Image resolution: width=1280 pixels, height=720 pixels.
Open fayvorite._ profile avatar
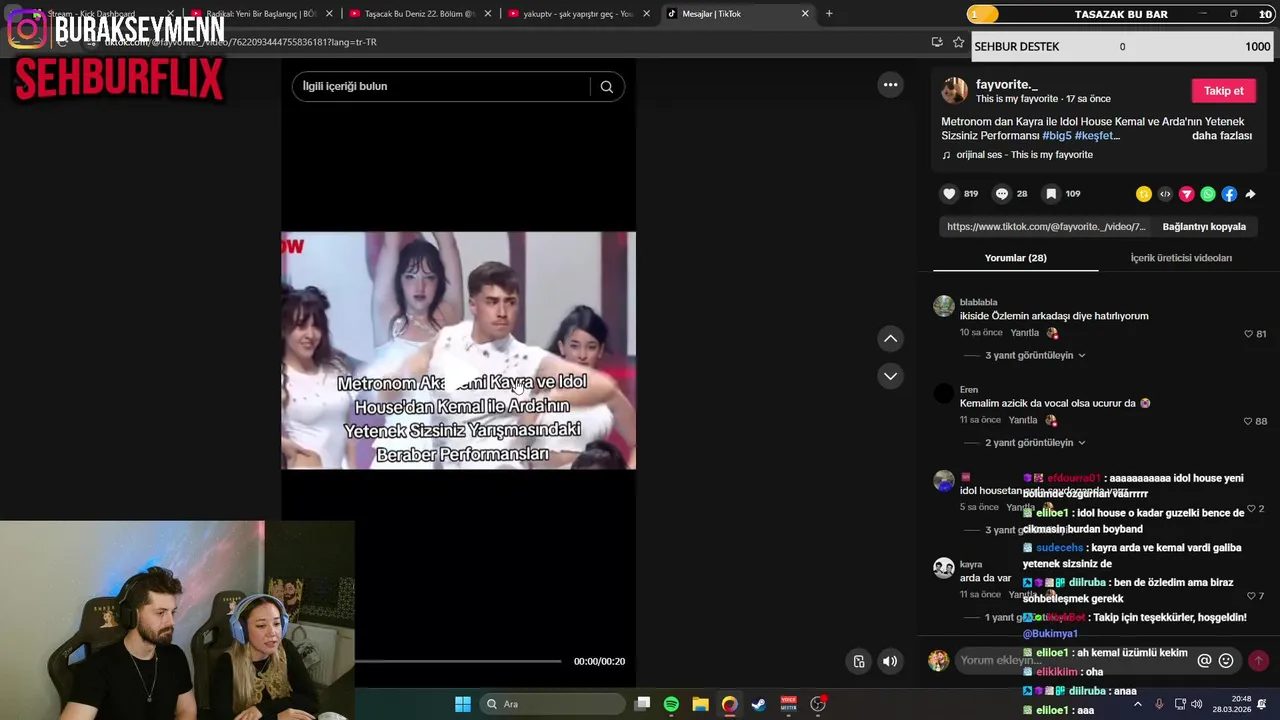click(955, 91)
